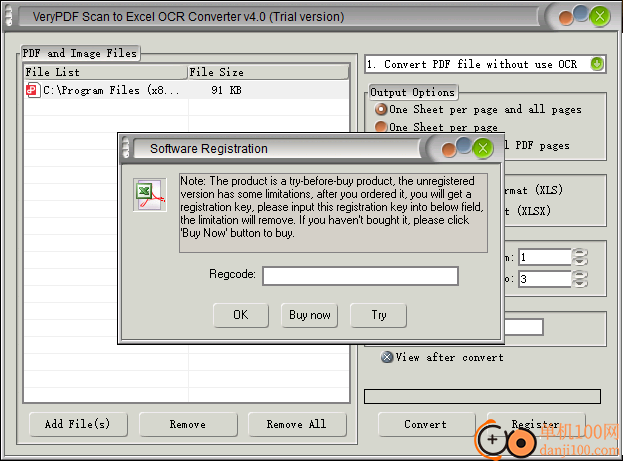Click the registration note text box
This screenshot has width=623, height=461.
point(333,213)
